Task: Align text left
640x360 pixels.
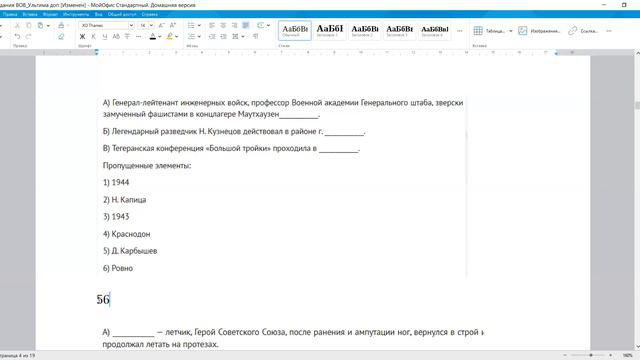Action: coord(212,25)
